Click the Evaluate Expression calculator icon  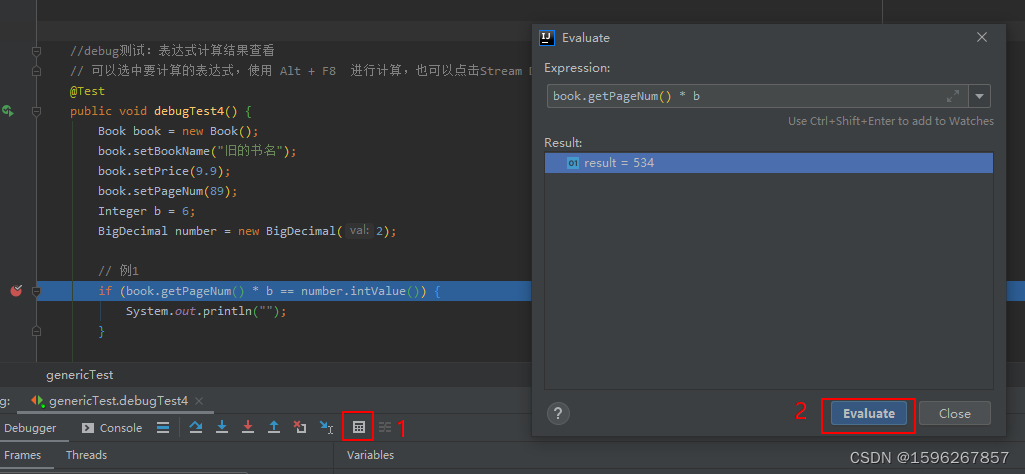358,428
